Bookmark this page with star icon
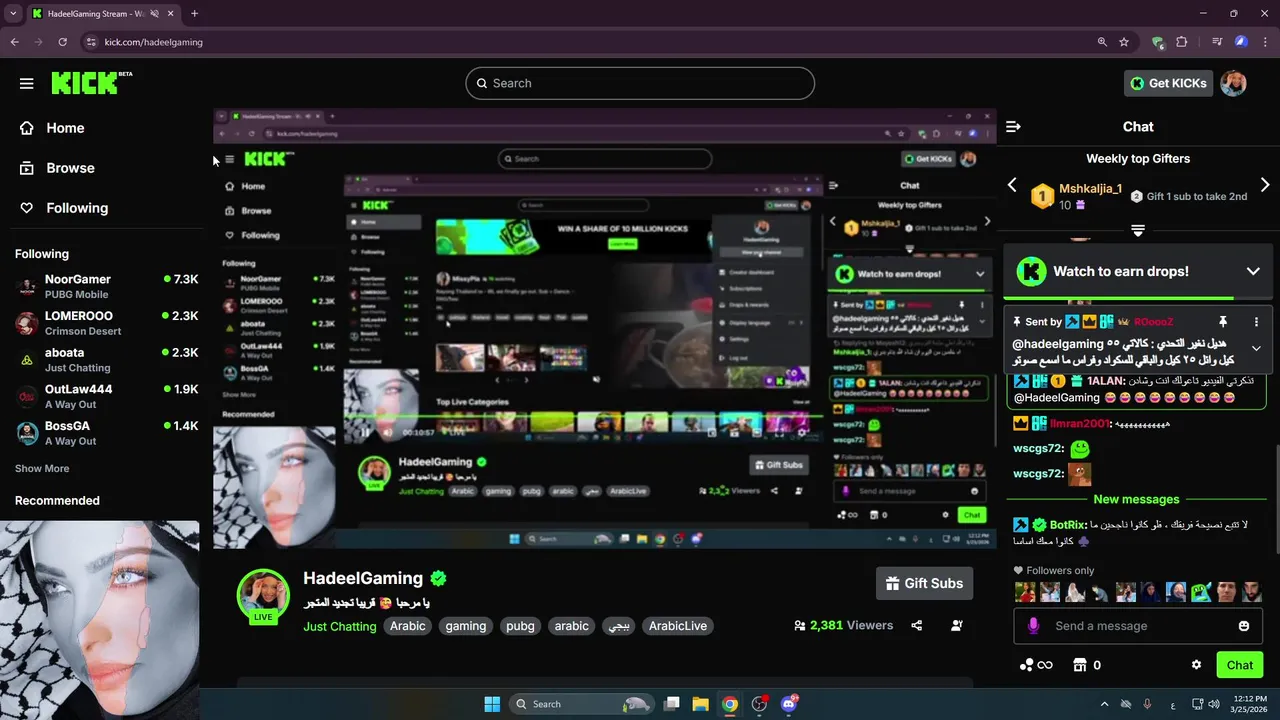This screenshot has width=1280, height=720. click(x=1124, y=42)
